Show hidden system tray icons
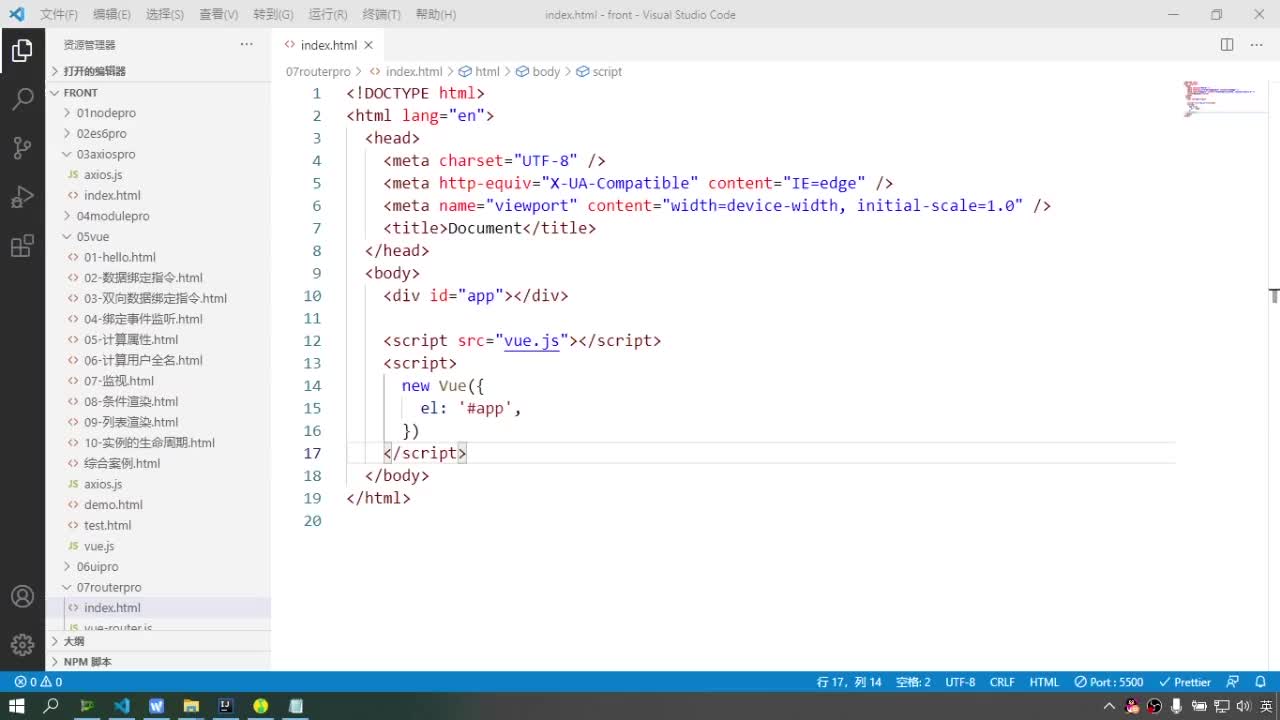The width and height of the screenshot is (1280, 720). [x=1109, y=706]
